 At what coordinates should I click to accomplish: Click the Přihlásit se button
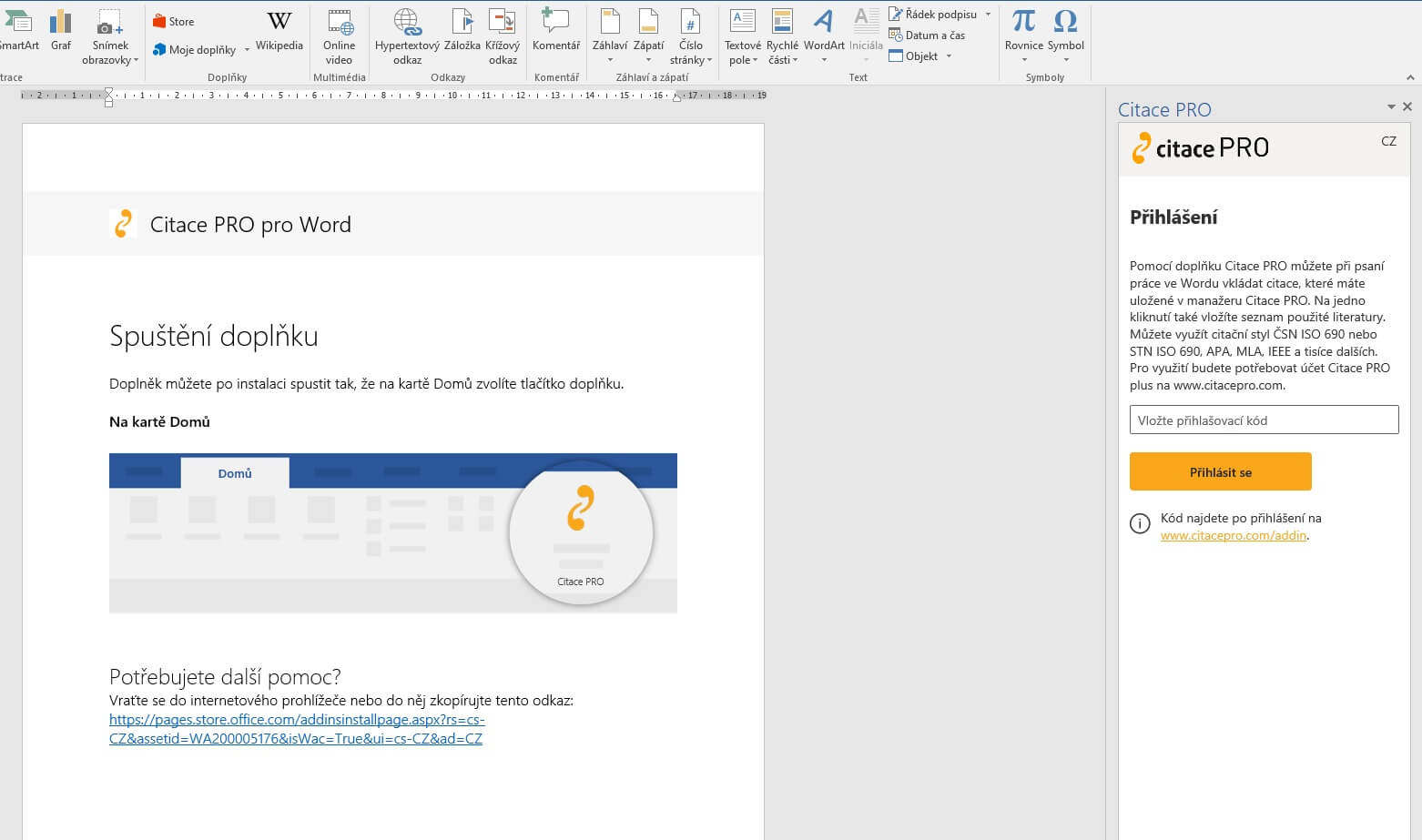point(1221,472)
